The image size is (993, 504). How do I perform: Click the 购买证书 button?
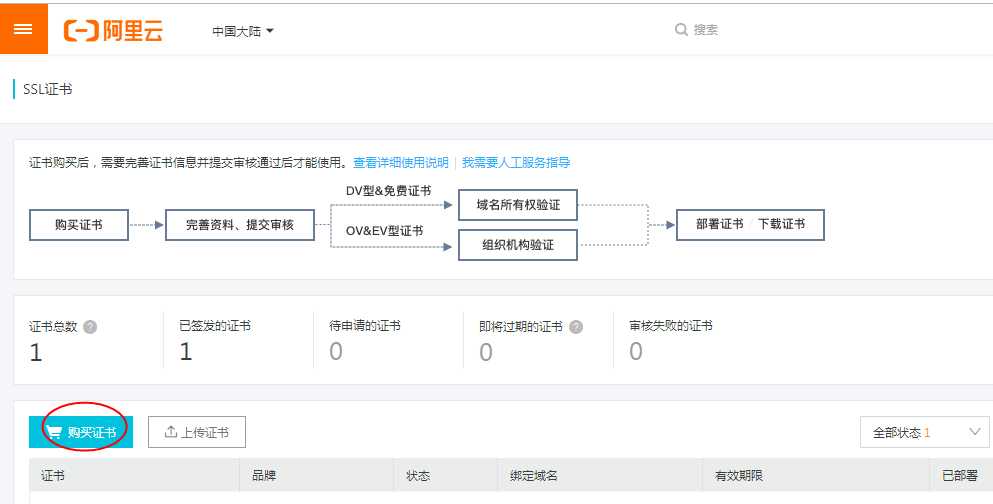[x=81, y=432]
